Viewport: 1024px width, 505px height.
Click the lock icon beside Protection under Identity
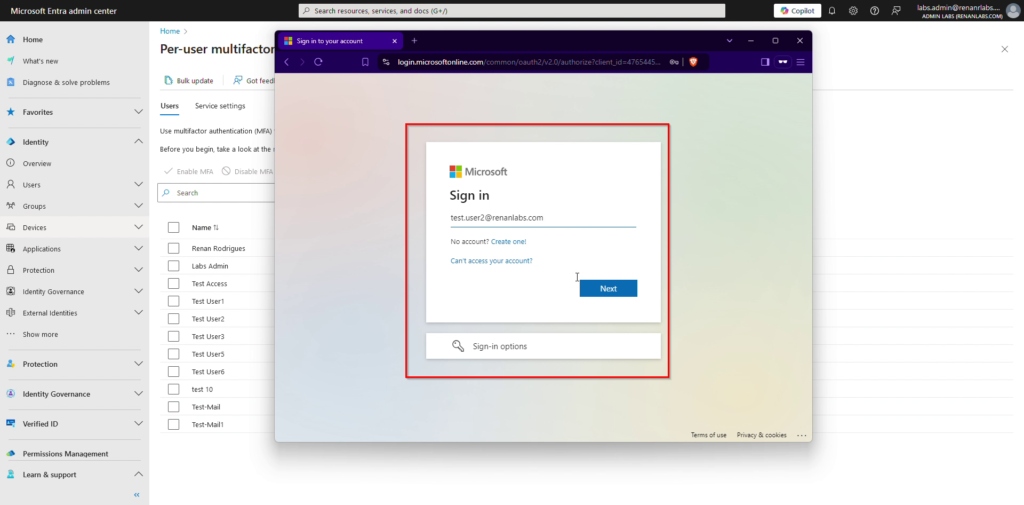click(x=10, y=270)
